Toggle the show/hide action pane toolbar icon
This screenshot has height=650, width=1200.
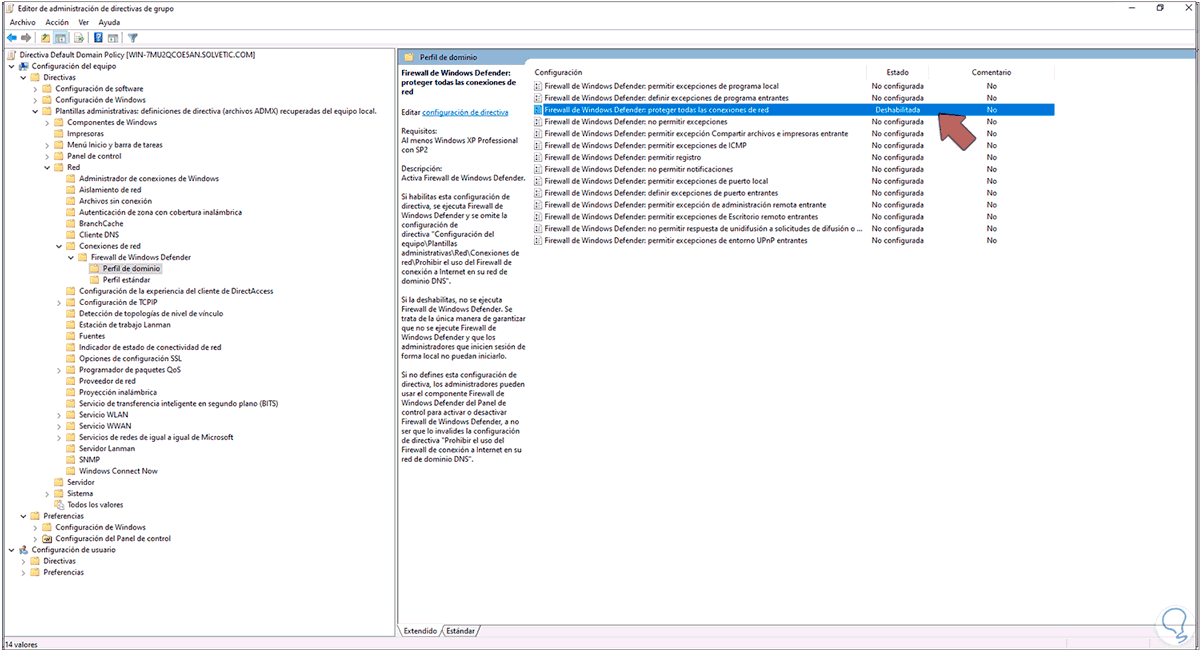click(114, 38)
